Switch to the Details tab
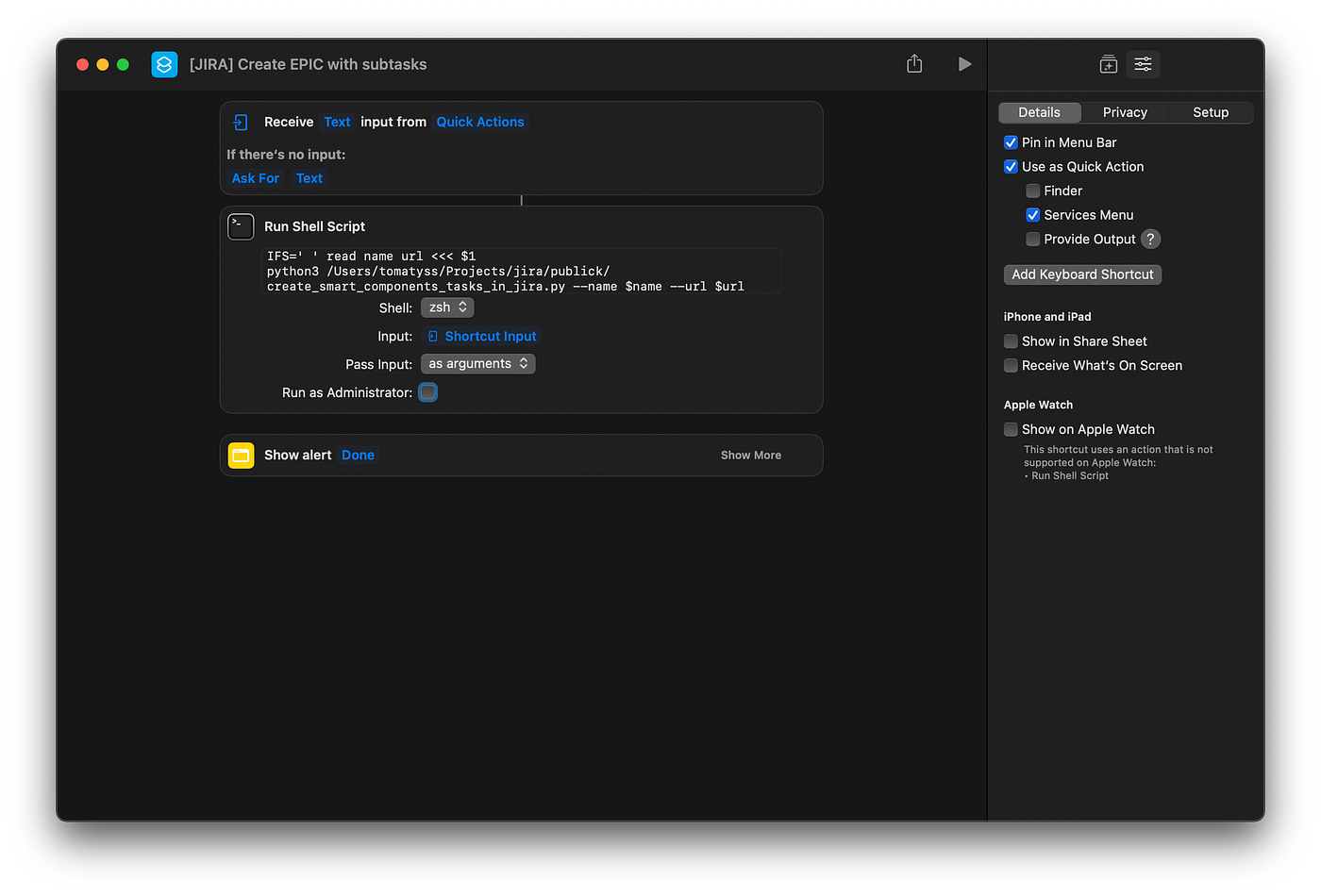The height and width of the screenshot is (896, 1321). point(1039,112)
